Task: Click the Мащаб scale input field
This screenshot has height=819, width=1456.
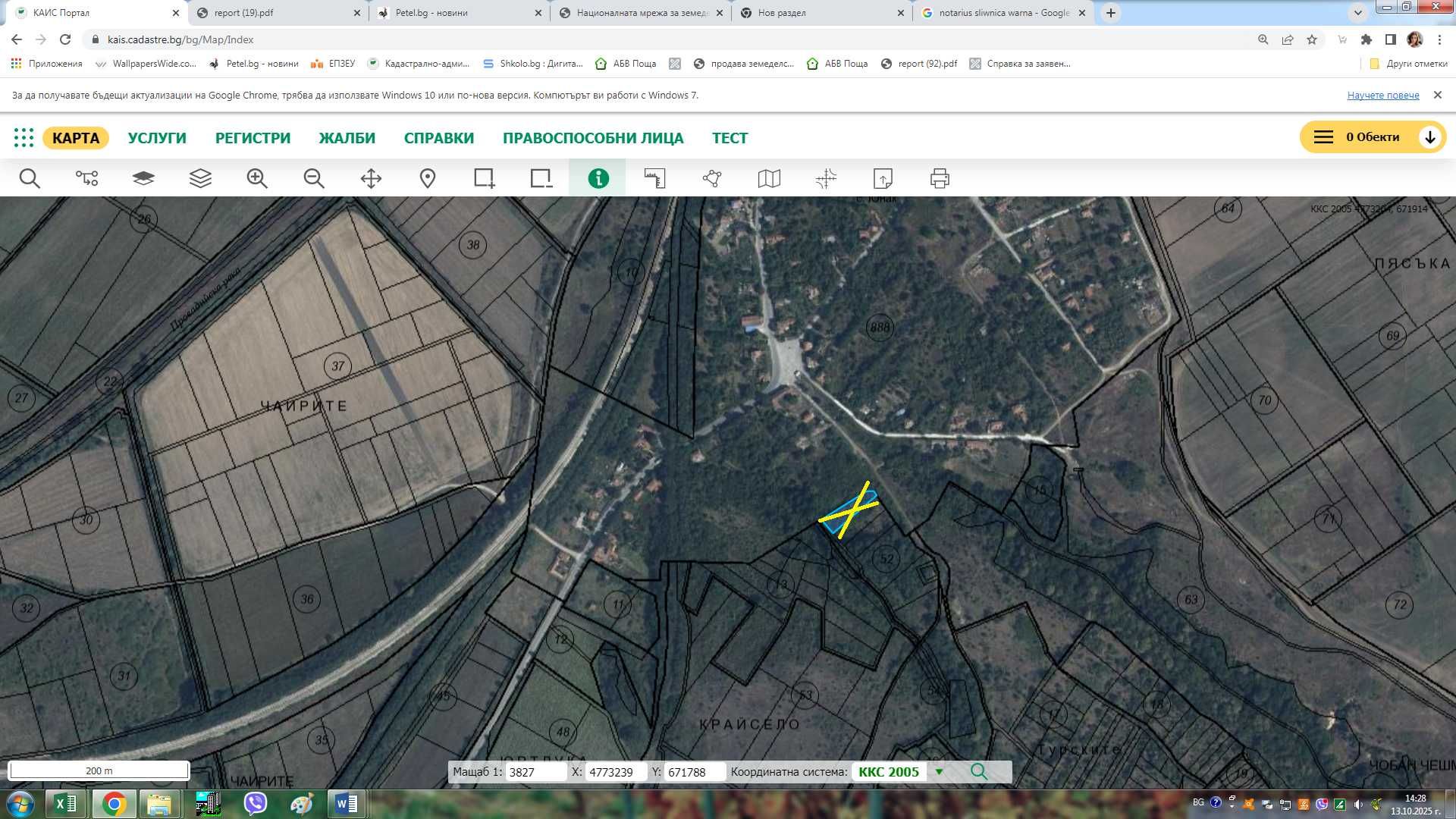Action: (536, 772)
